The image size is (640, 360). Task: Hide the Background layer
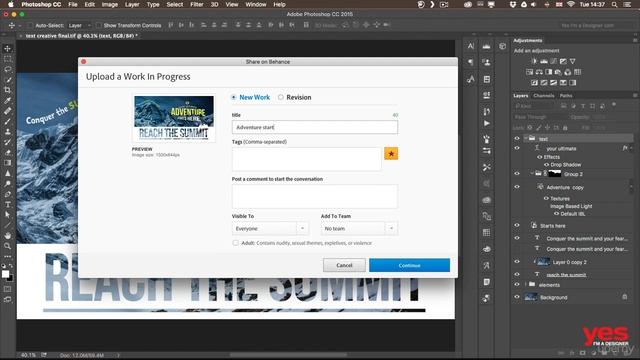point(517,297)
